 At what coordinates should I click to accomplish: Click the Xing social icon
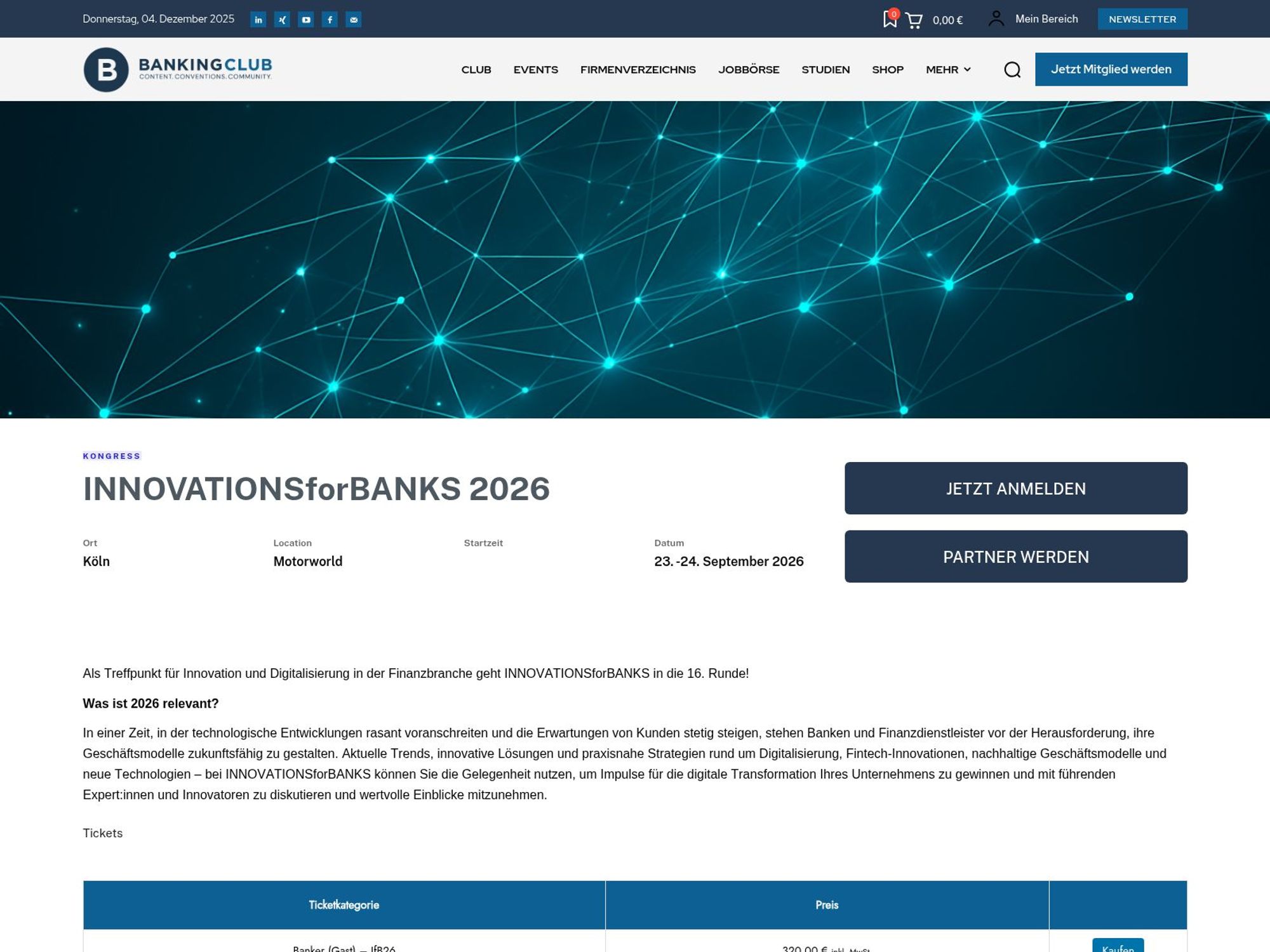(x=282, y=19)
